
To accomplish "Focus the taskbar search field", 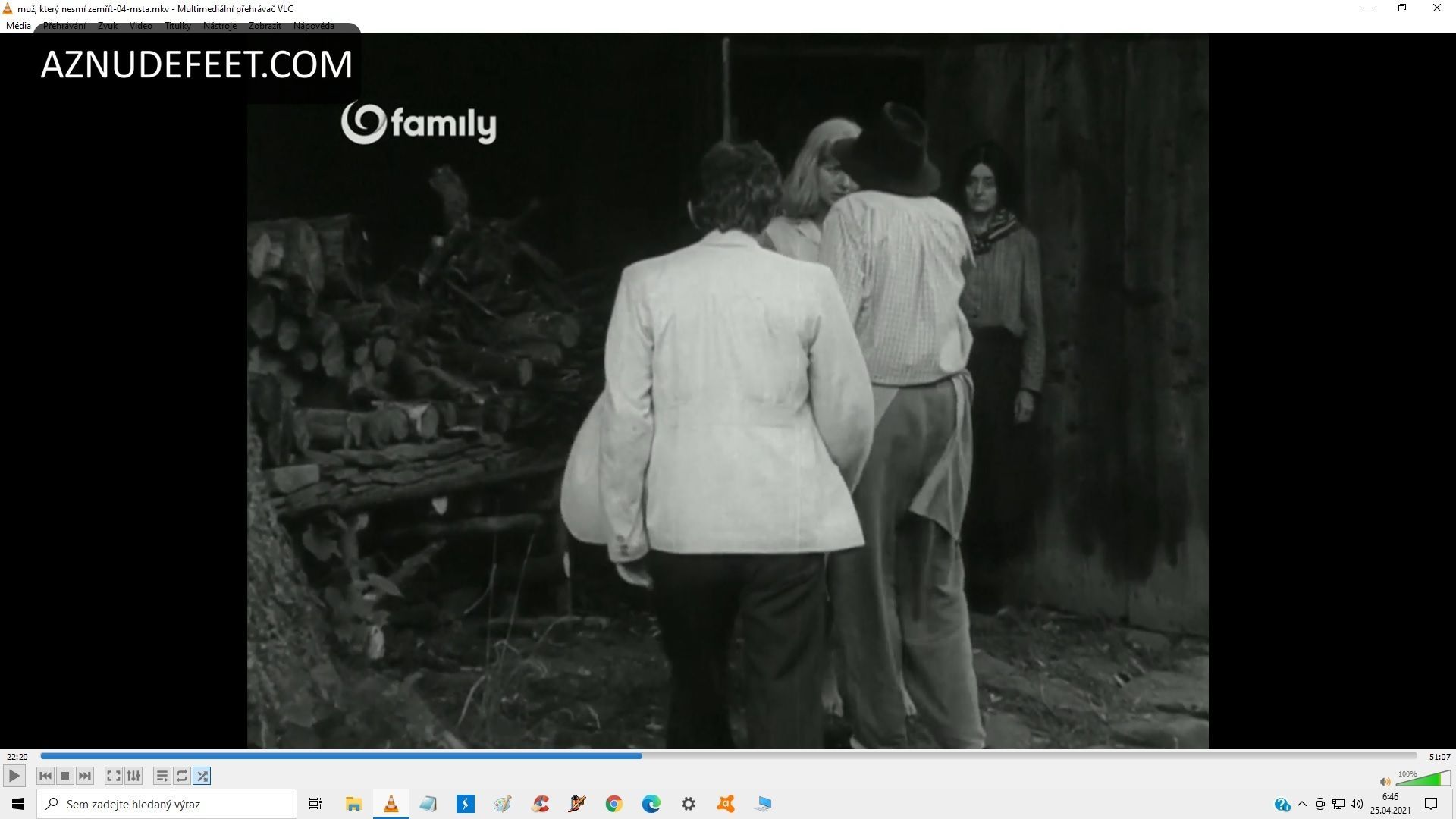I will (x=167, y=804).
